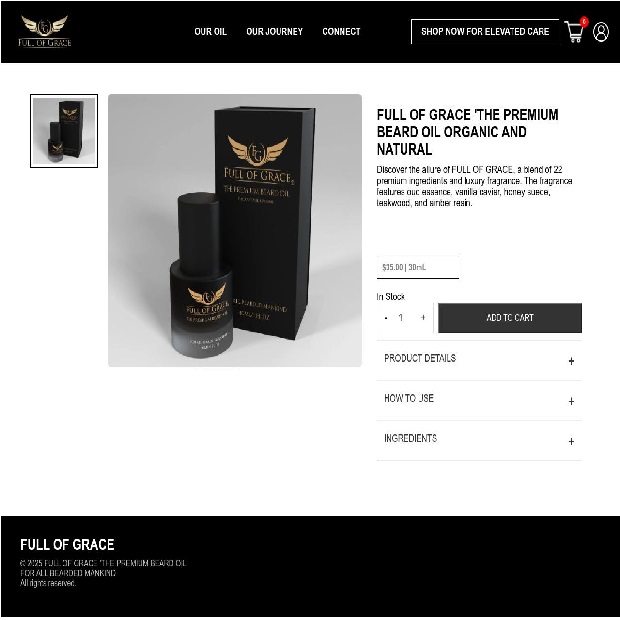Open the Our Oil menu item
This screenshot has width=620, height=620.
point(210,32)
